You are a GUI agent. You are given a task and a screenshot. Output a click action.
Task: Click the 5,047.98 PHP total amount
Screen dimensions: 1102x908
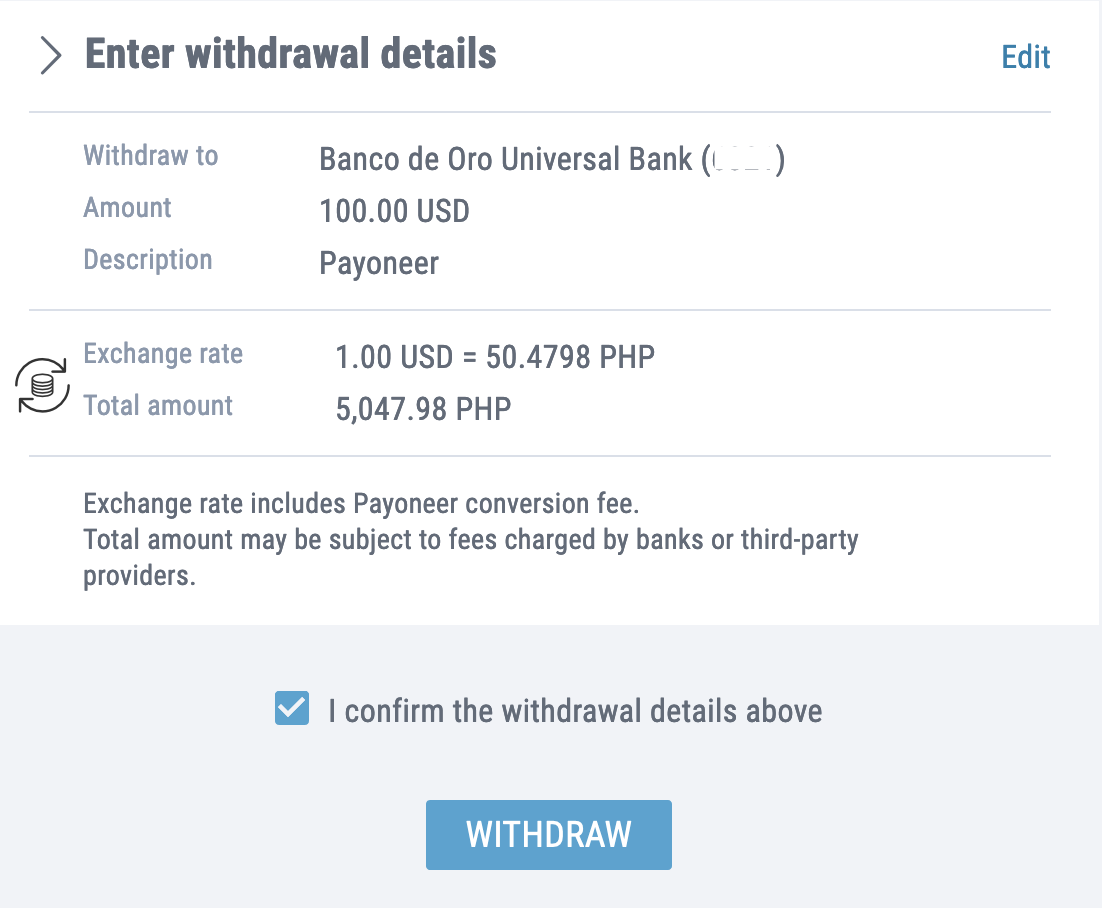click(x=423, y=409)
